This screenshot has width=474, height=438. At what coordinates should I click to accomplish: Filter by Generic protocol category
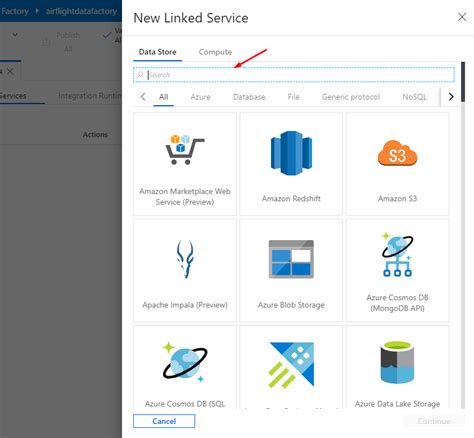(x=351, y=97)
